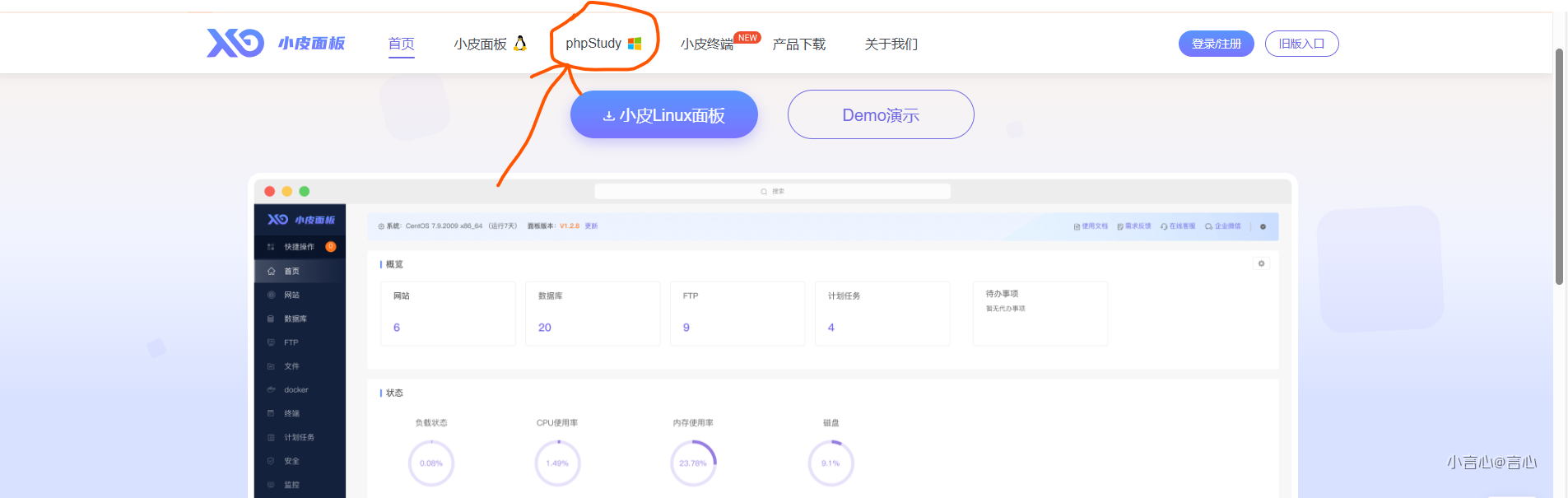Click 快捷操作 icon in demo sidebar
The image size is (1568, 498).
coord(271,247)
